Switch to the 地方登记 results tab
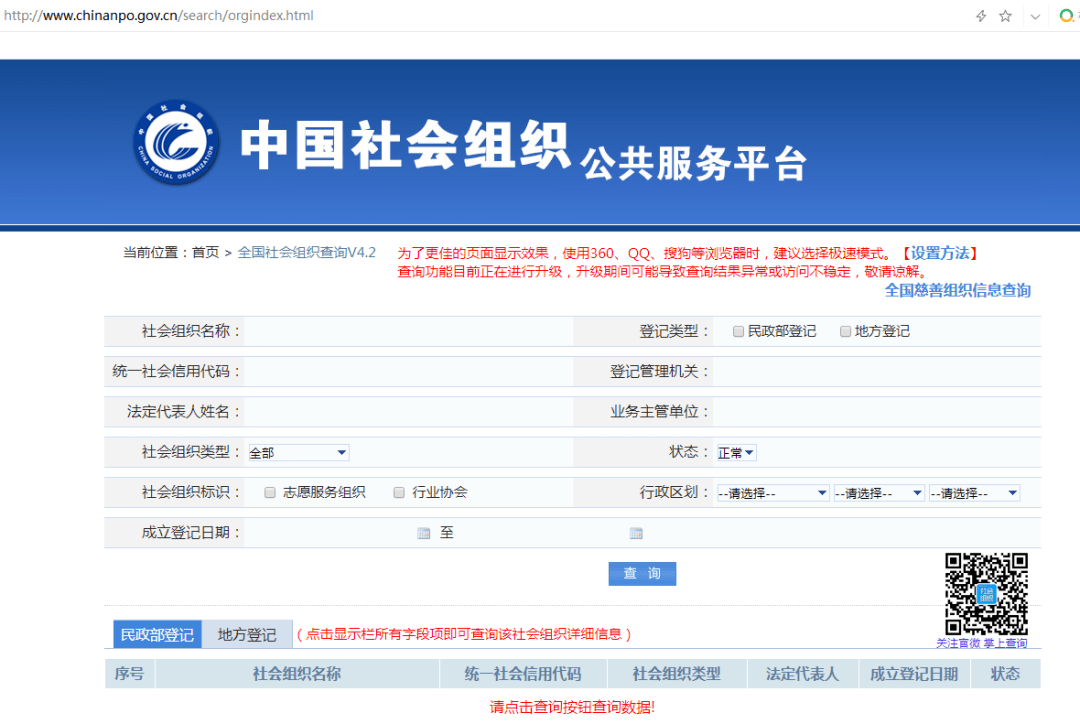 247,634
